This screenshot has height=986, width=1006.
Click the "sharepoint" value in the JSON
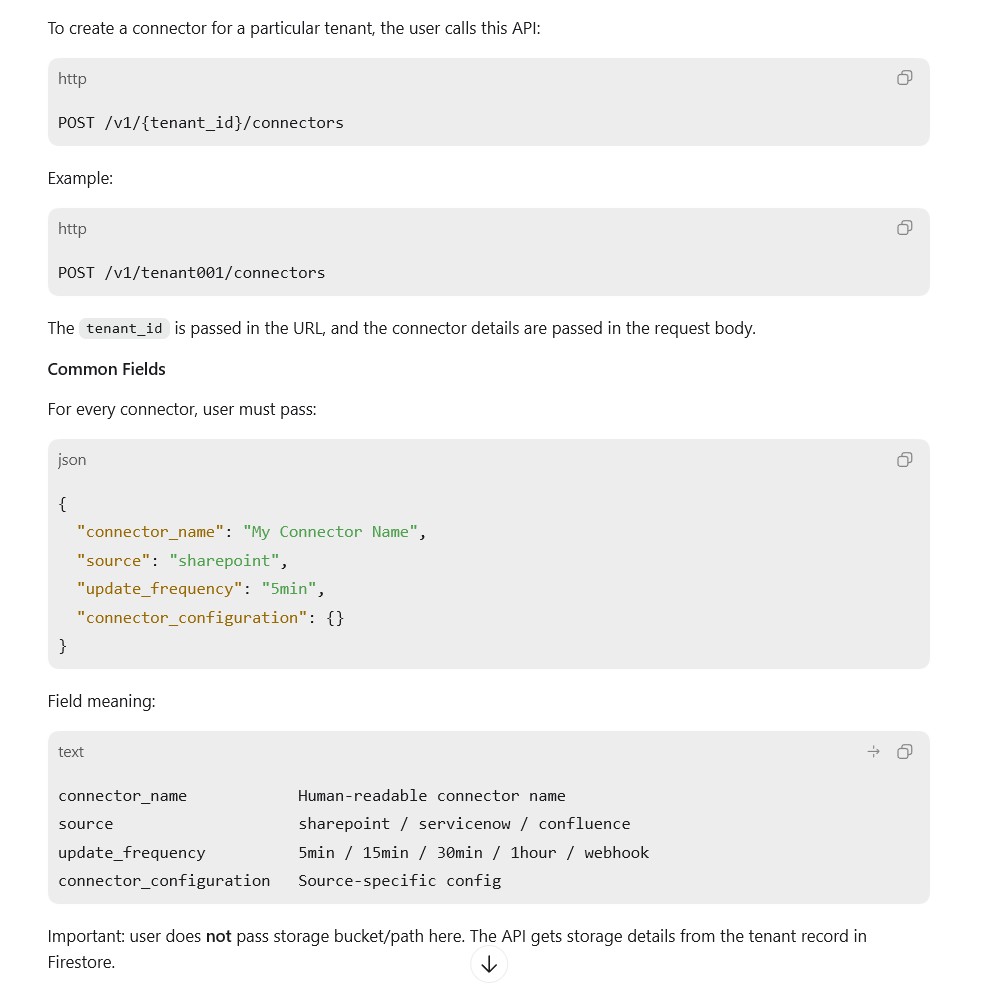(x=224, y=561)
